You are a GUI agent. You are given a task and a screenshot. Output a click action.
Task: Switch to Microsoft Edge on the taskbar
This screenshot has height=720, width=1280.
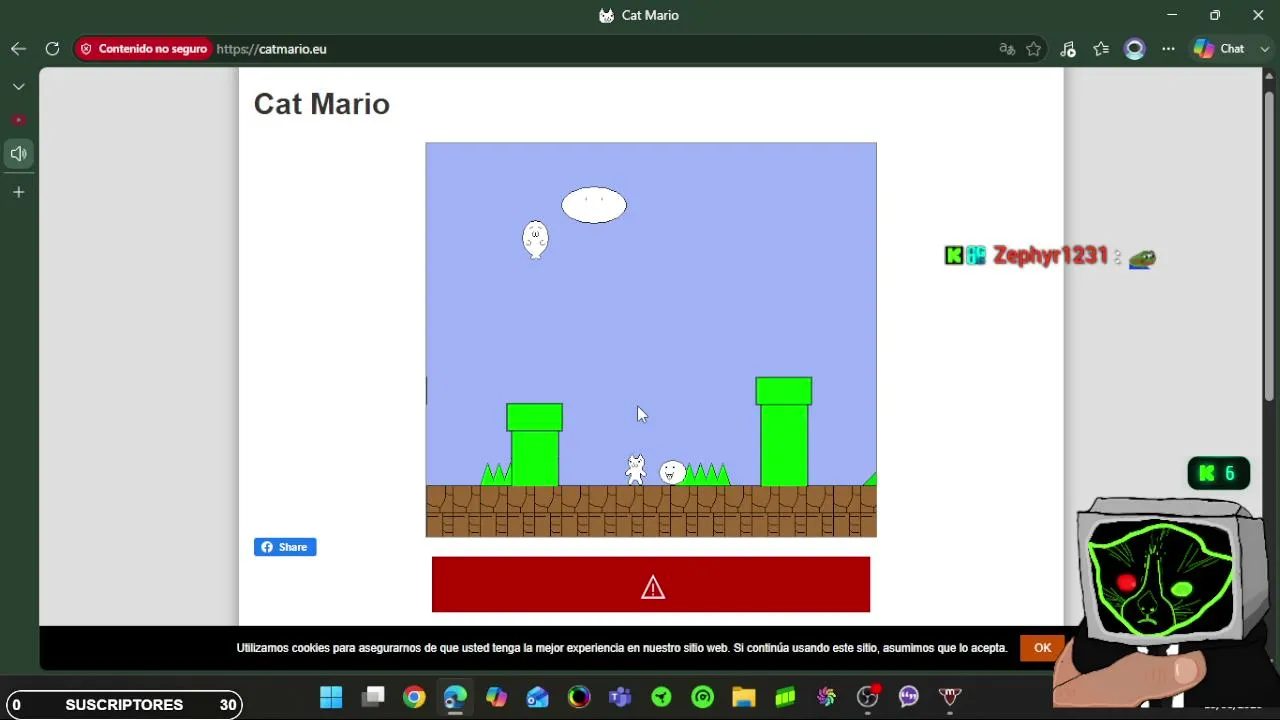point(455,697)
